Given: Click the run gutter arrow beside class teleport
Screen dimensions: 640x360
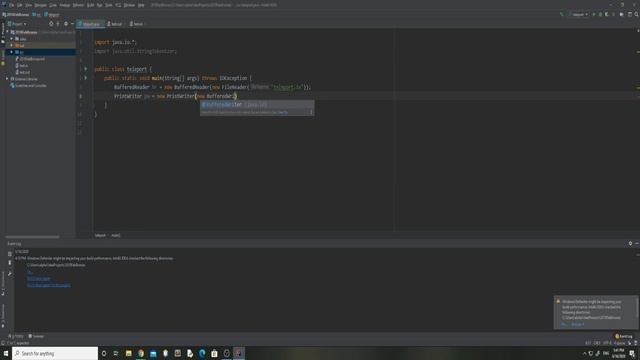Looking at the screenshot, I should point(86,69).
